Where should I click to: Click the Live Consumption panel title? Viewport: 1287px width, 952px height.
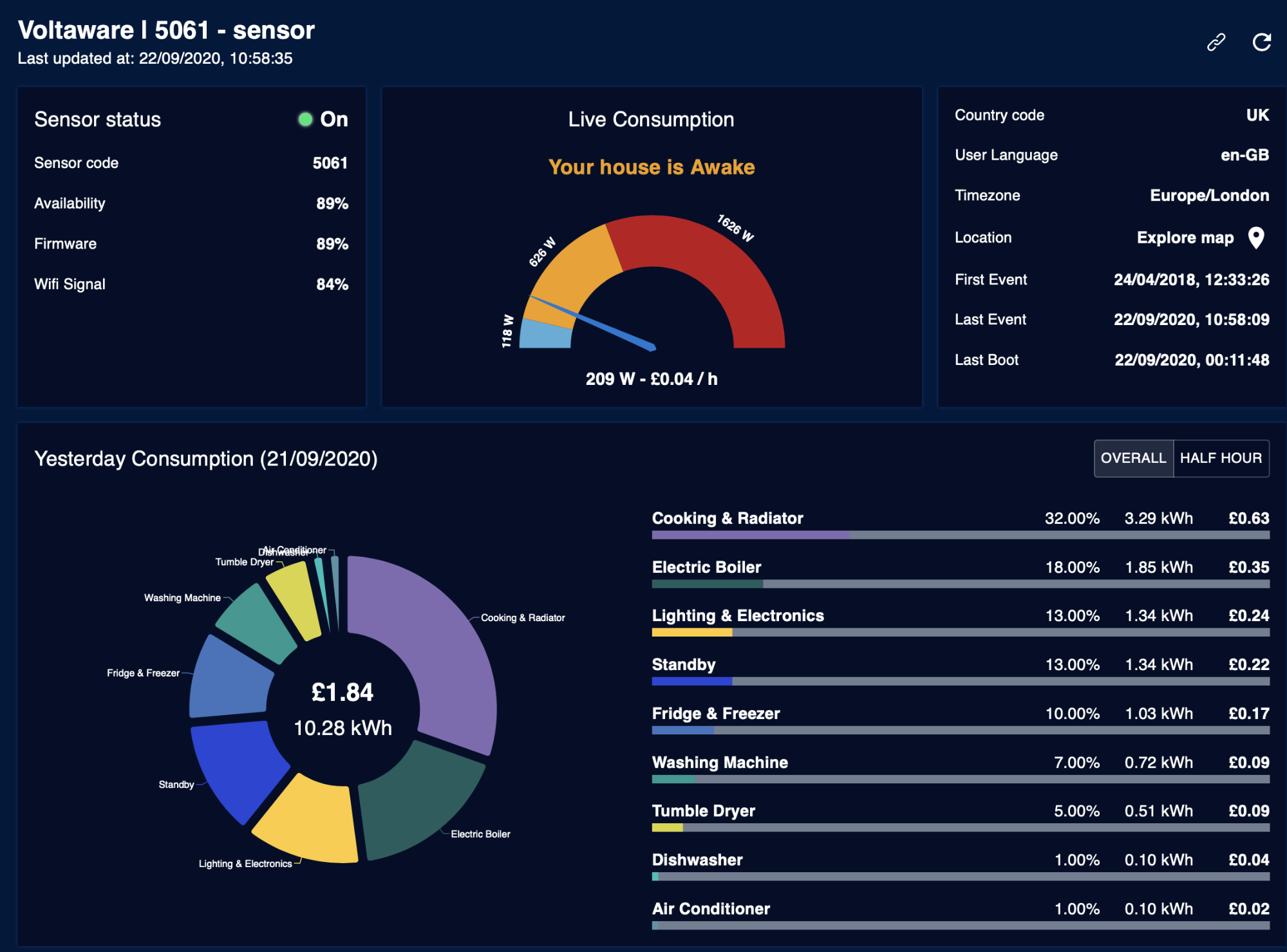[651, 120]
